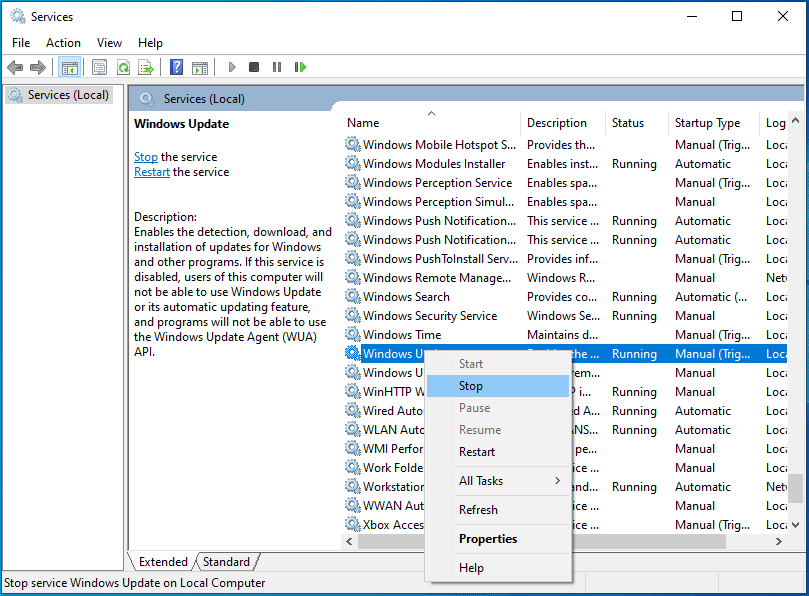Click the Pause Service toolbar icon
The height and width of the screenshot is (596, 809).
point(277,67)
